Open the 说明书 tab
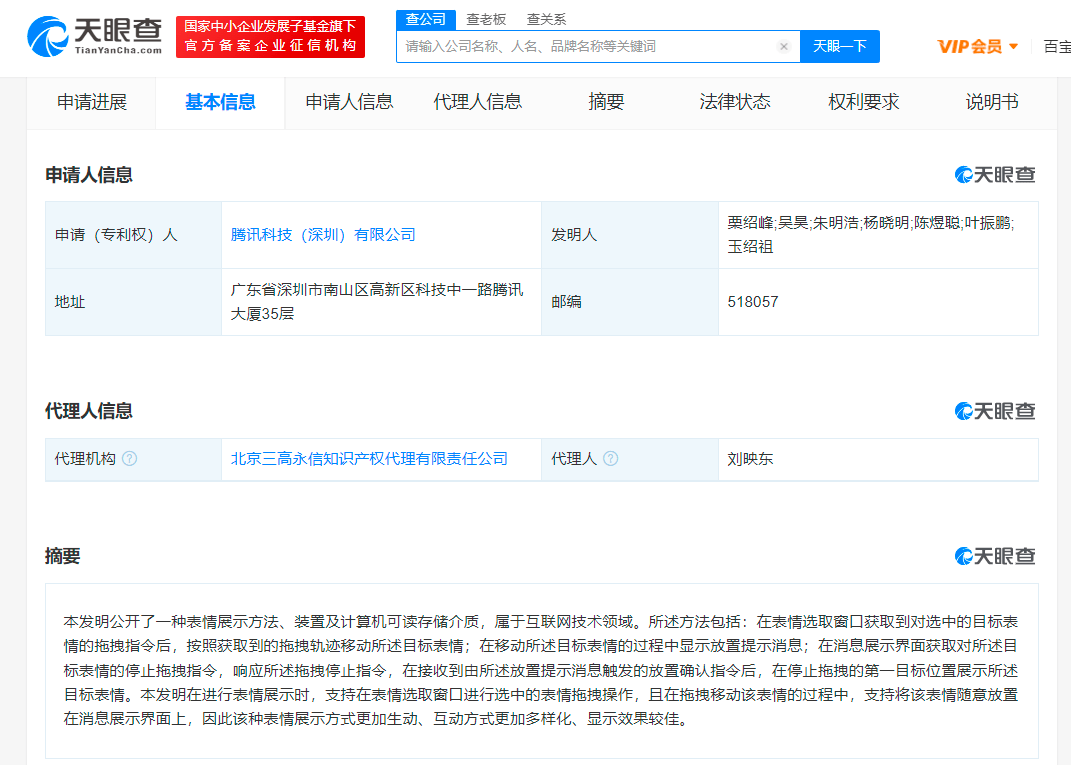 pyautogui.click(x=991, y=101)
